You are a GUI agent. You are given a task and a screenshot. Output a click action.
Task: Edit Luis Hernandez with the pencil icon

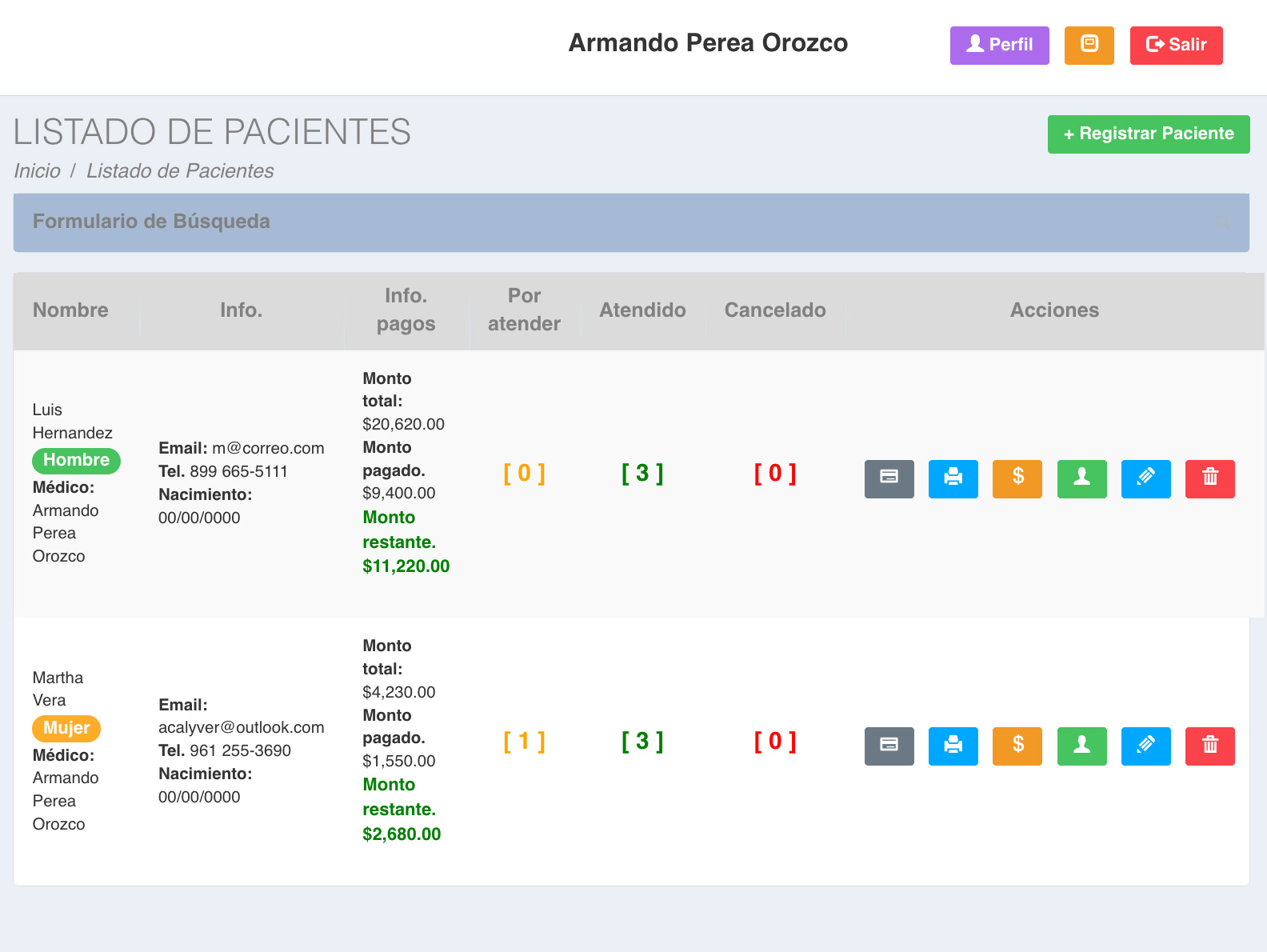pos(1145,478)
